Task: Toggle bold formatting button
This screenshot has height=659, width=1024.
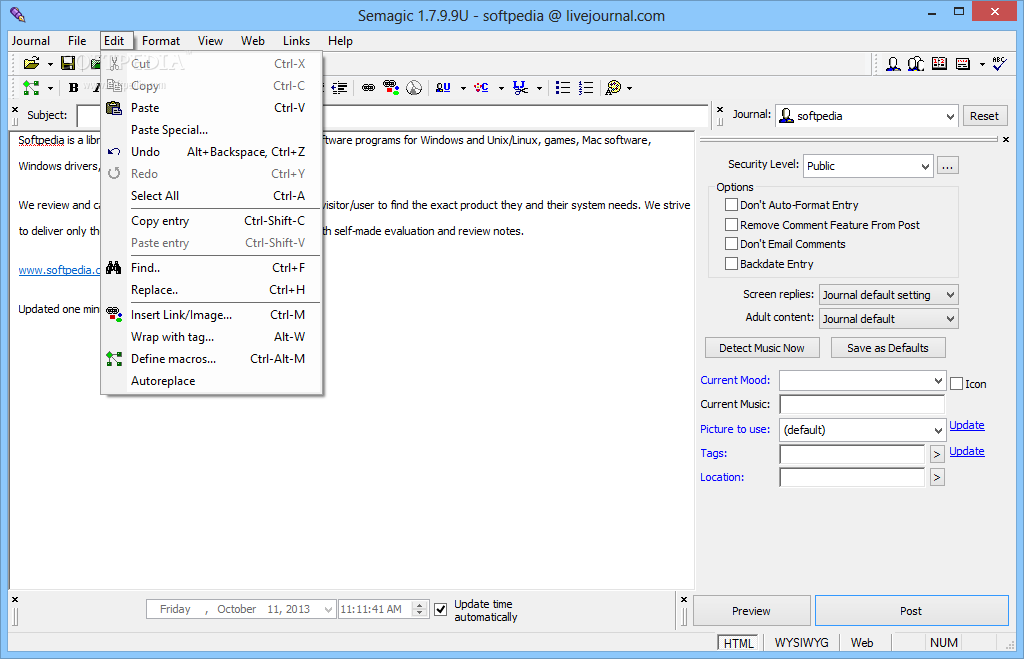Action: point(73,88)
